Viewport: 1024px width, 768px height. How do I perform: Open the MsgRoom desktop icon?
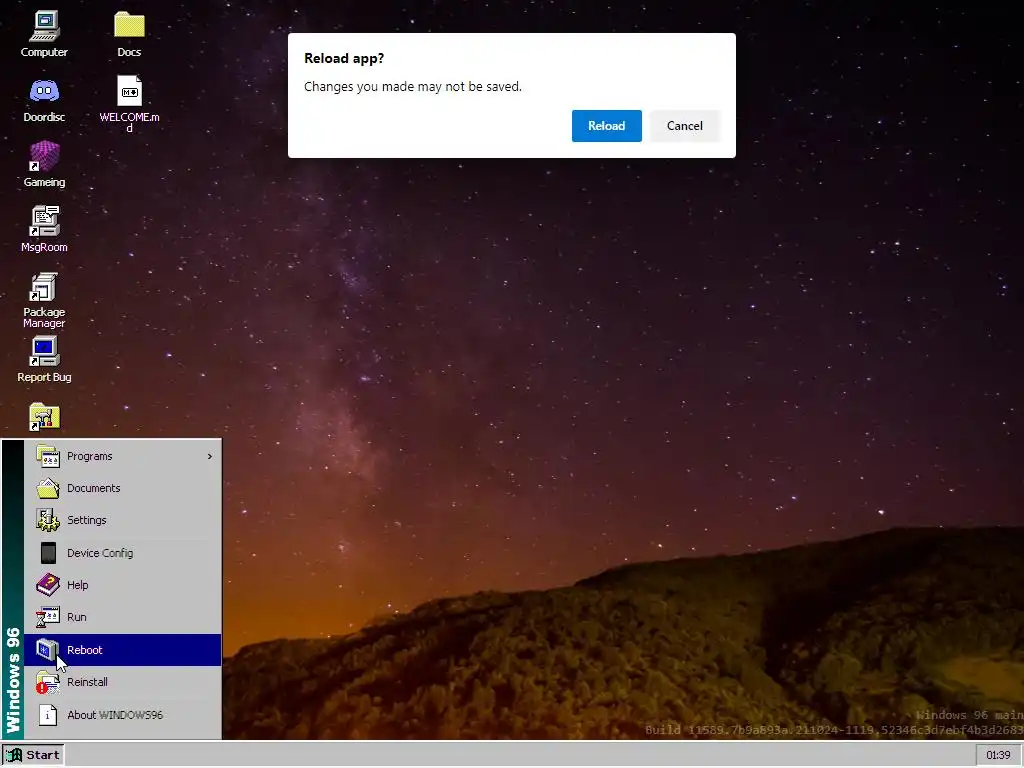click(44, 221)
